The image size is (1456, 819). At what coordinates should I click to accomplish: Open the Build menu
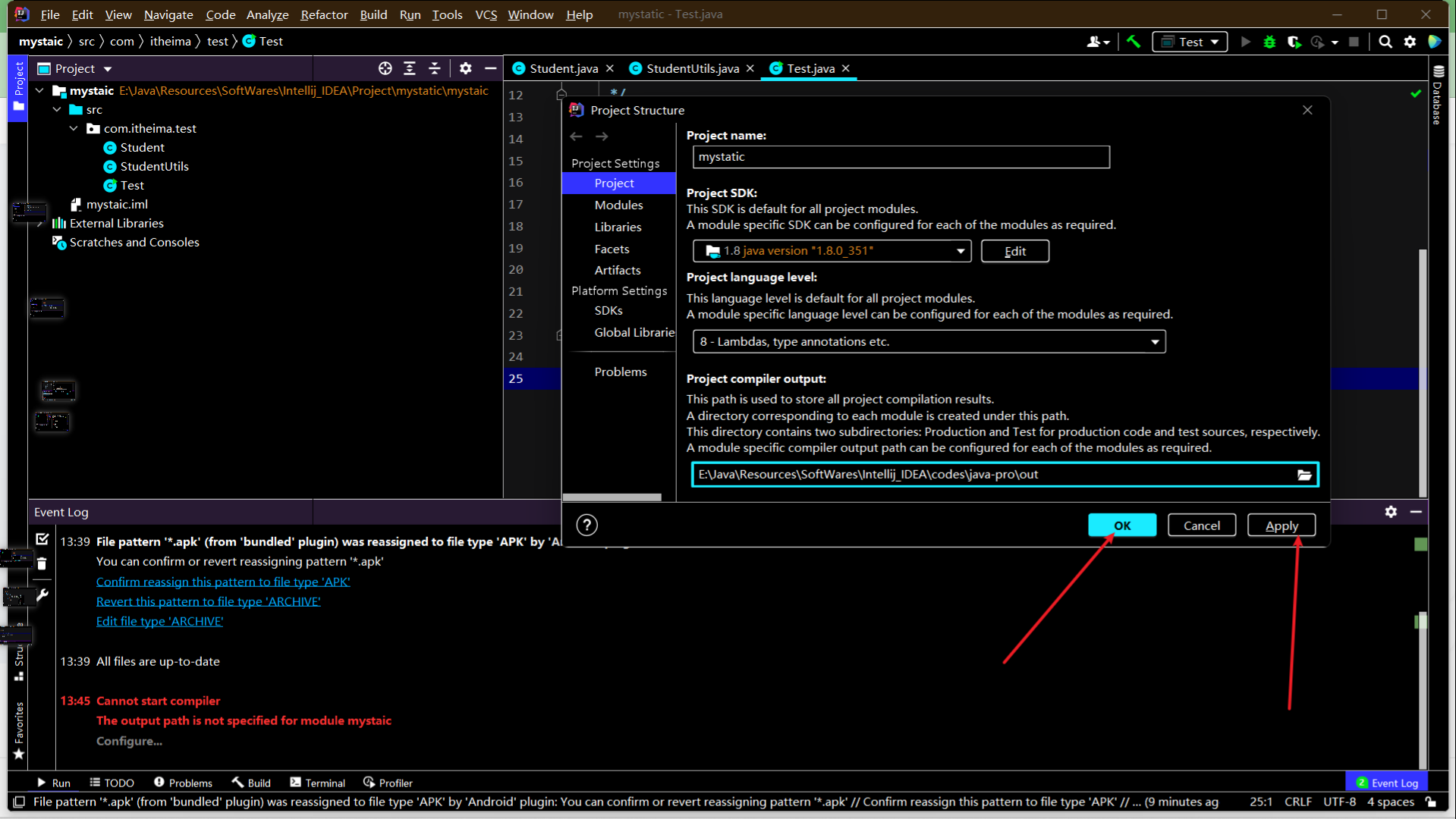373,14
